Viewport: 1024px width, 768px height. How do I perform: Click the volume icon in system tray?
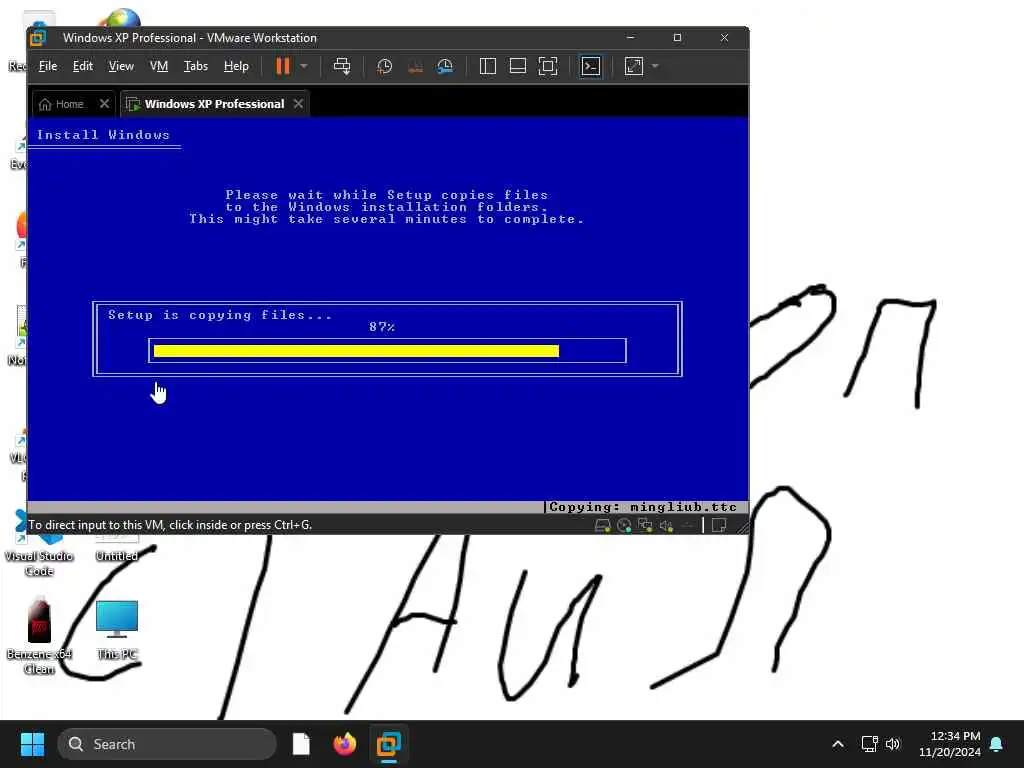[x=893, y=744]
